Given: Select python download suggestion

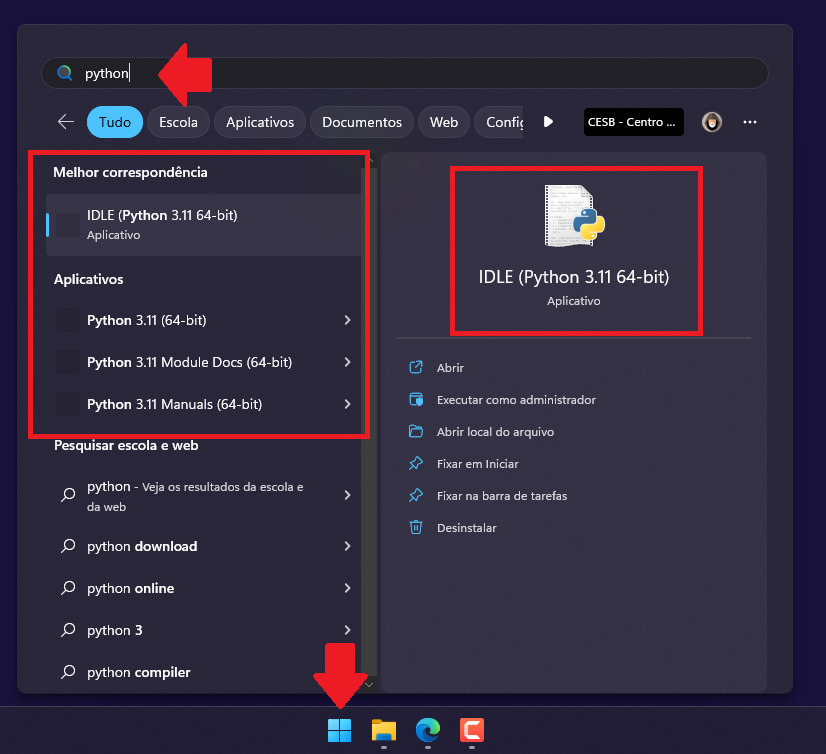Looking at the screenshot, I should click(204, 546).
